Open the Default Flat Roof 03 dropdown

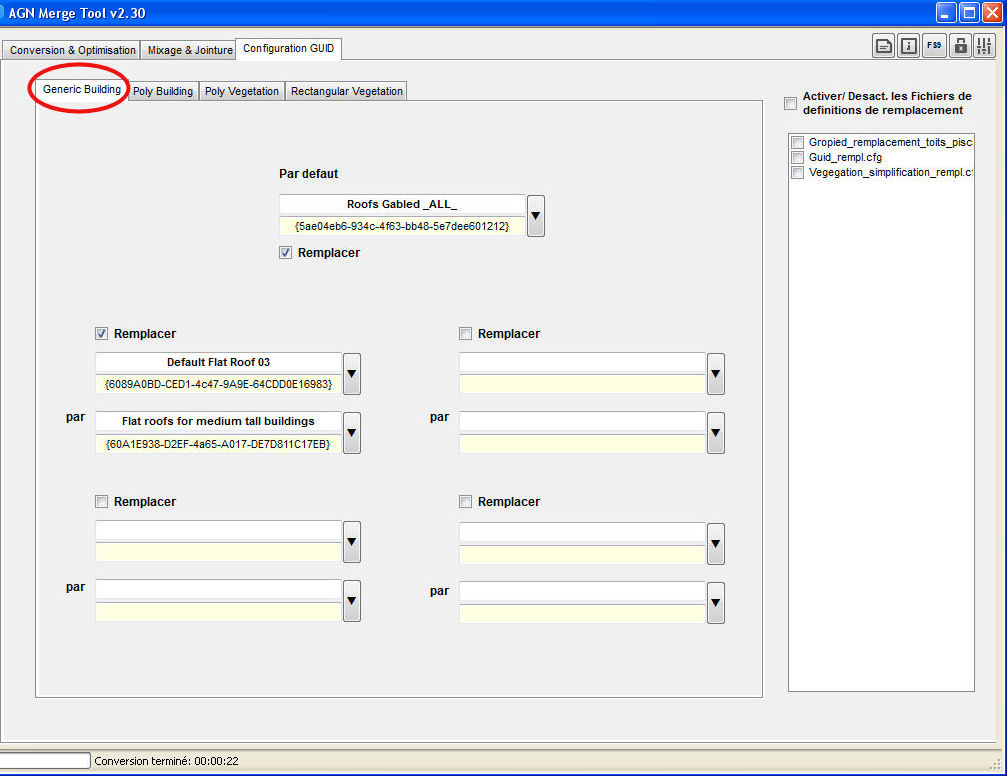point(352,374)
